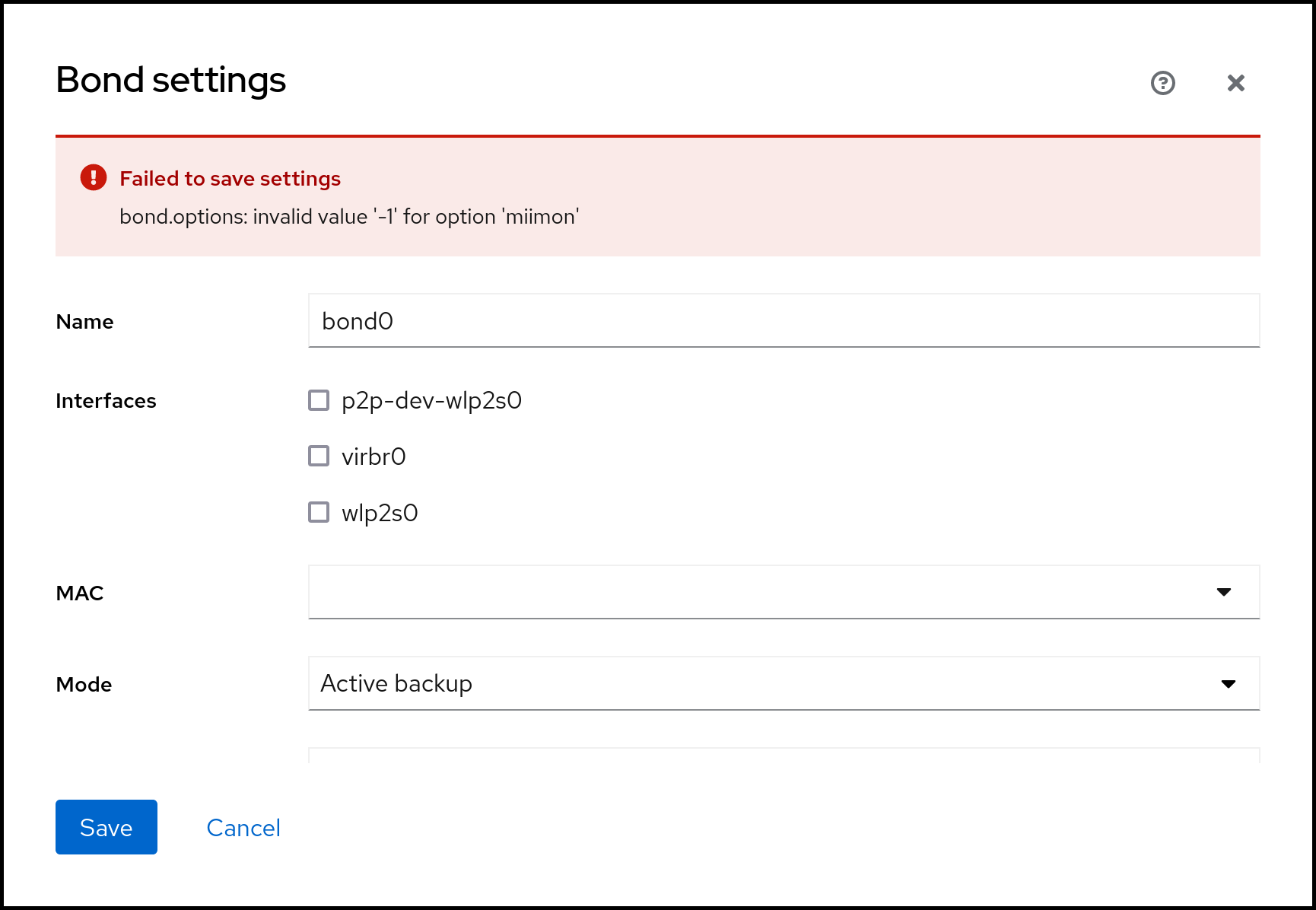This screenshot has width=1316, height=910.
Task: Open the help for Bond settings
Action: (x=1162, y=83)
